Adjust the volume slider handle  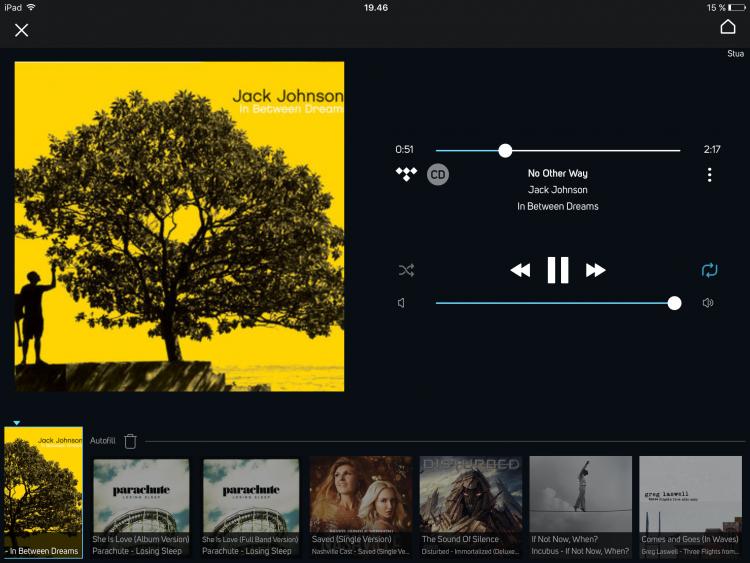674,303
